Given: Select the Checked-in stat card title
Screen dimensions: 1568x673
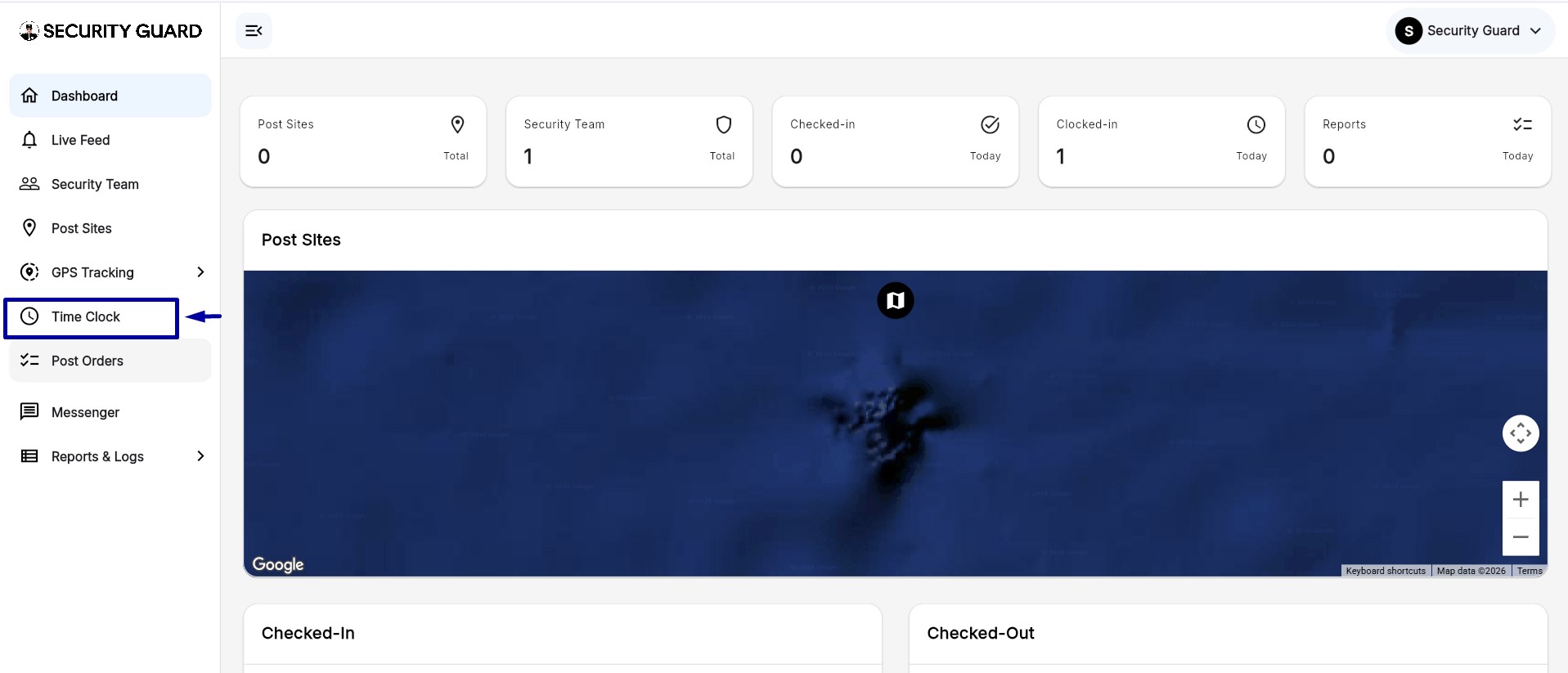Looking at the screenshot, I should pos(822,124).
